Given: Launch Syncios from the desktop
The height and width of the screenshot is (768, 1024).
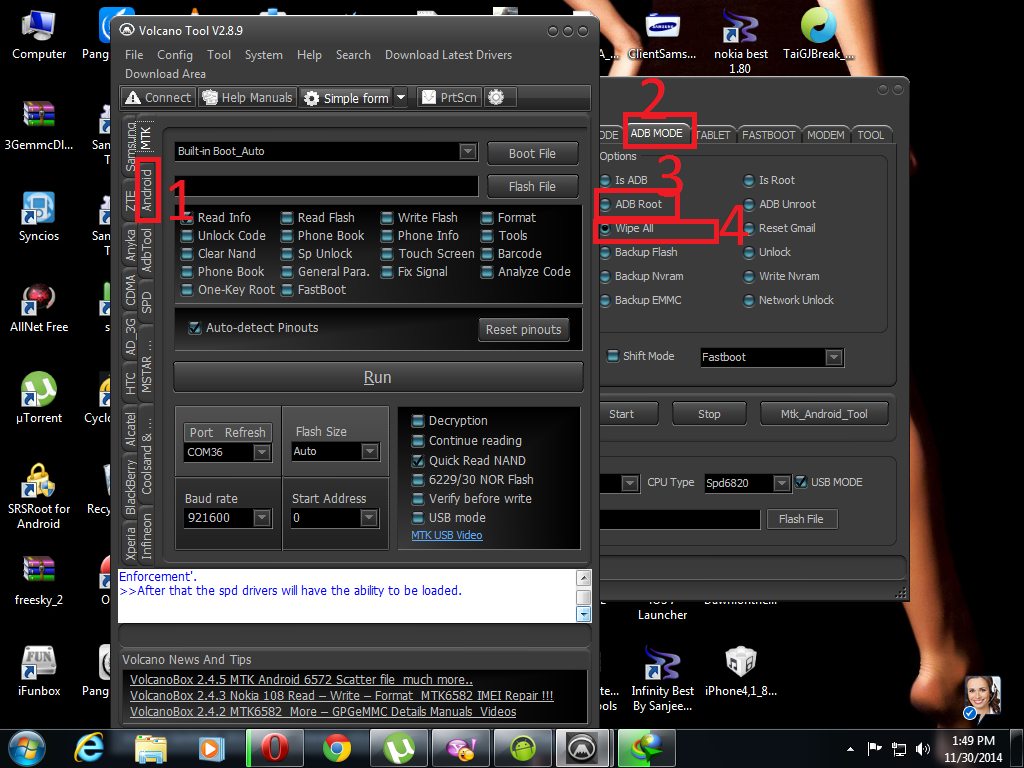Looking at the screenshot, I should coord(39,217).
